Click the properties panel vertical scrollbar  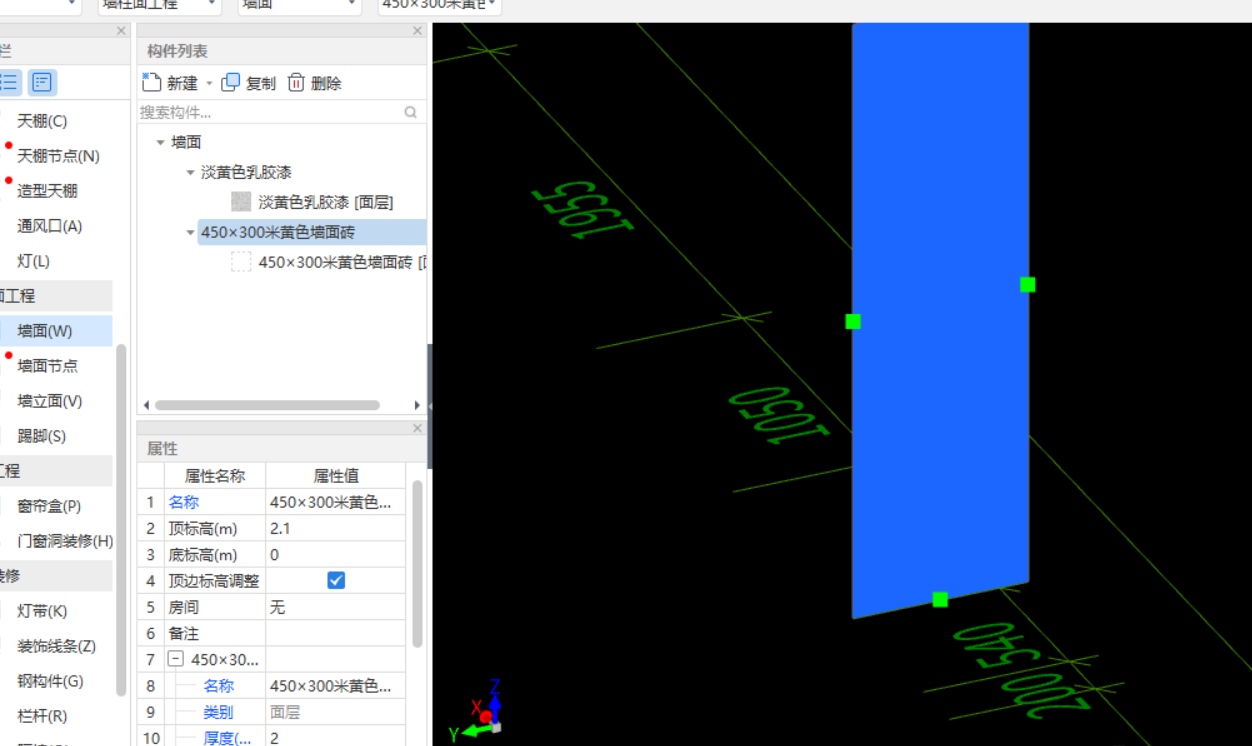coord(417,563)
